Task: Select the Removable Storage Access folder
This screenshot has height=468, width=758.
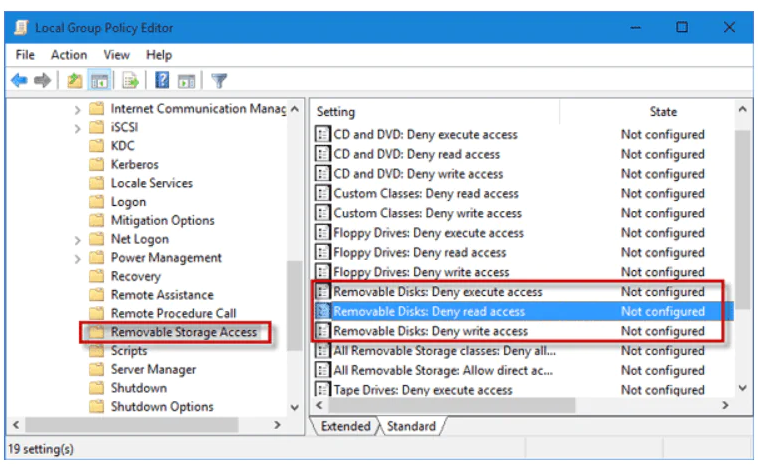Action: tap(183, 332)
